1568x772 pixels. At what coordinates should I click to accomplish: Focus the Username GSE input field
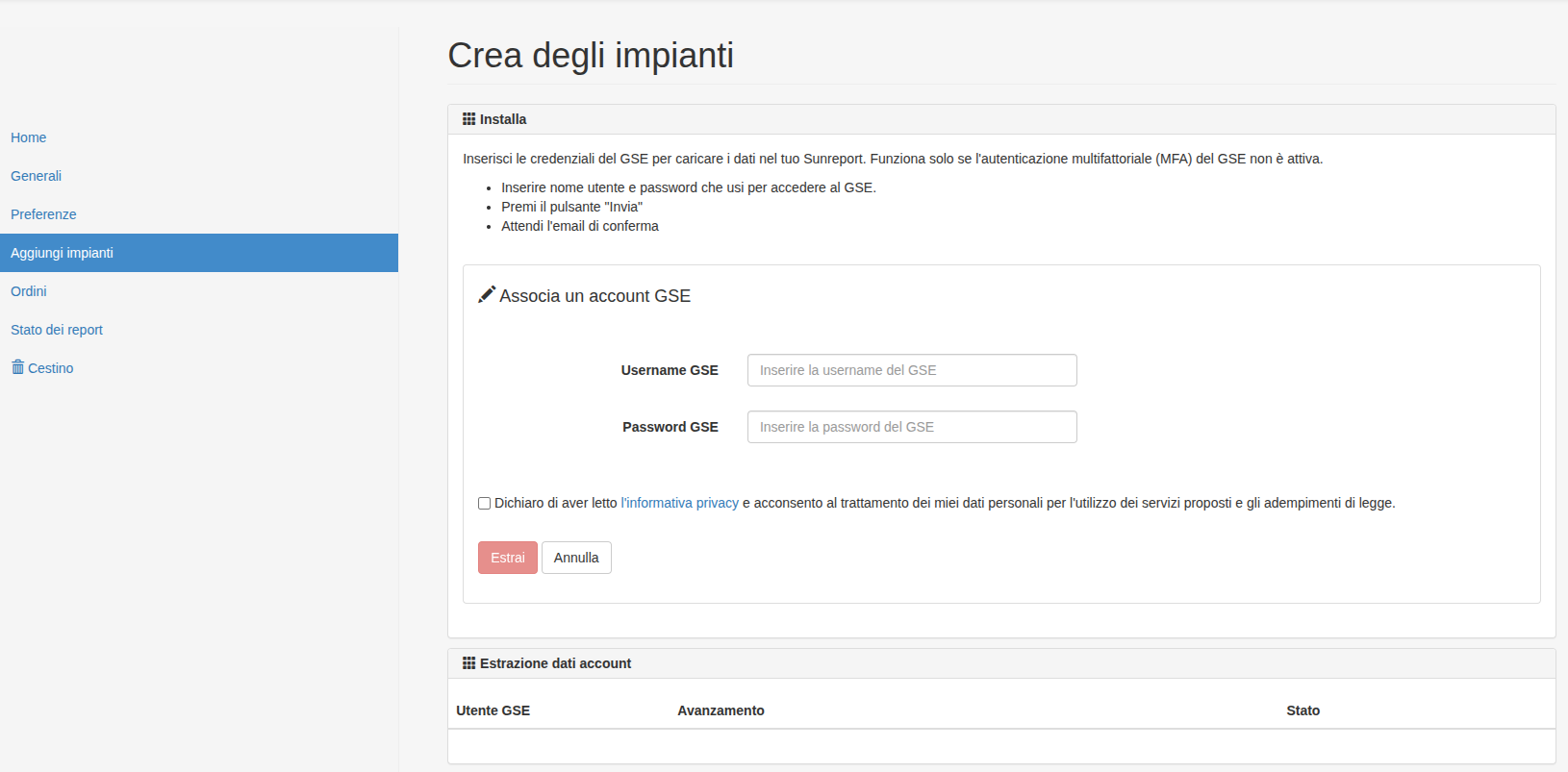(x=912, y=370)
